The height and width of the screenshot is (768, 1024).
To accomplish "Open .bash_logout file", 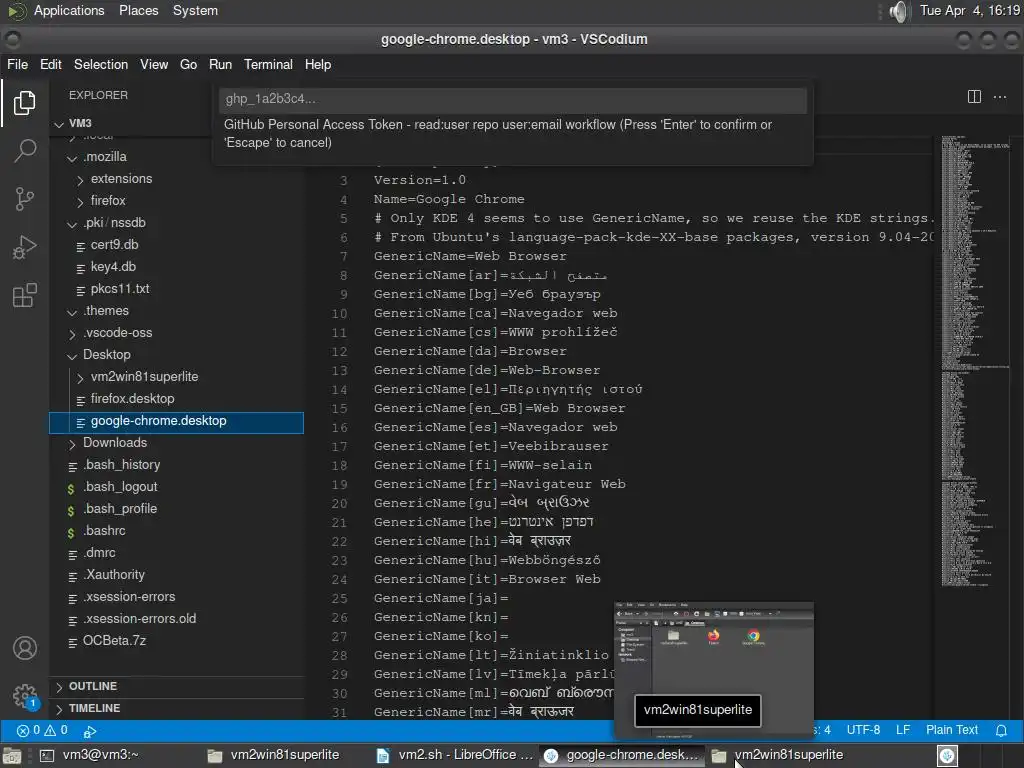I will pyautogui.click(x=120, y=487).
